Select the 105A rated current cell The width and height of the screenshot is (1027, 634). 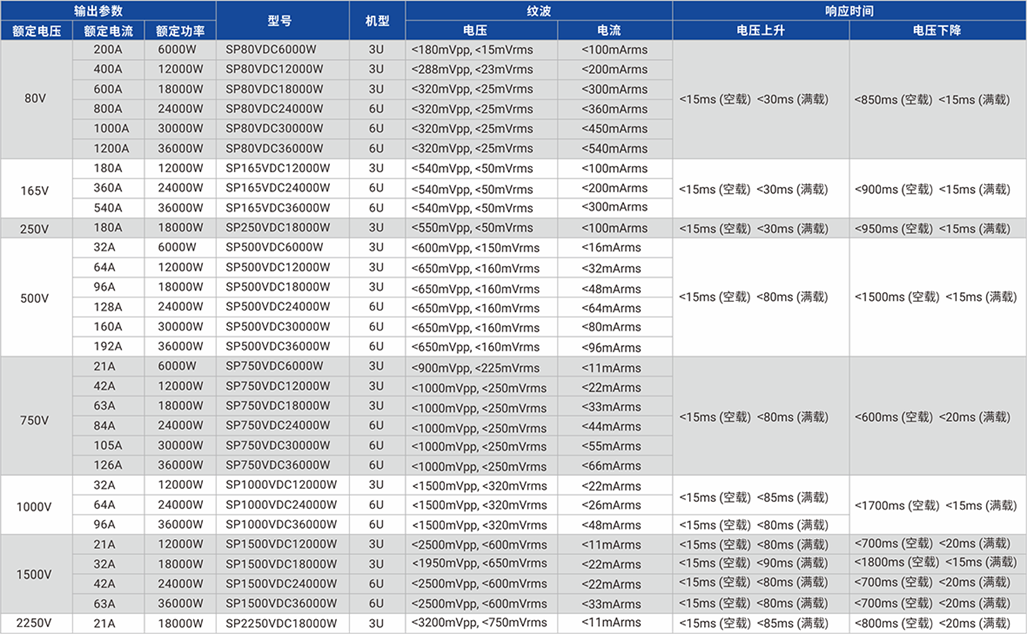point(108,445)
